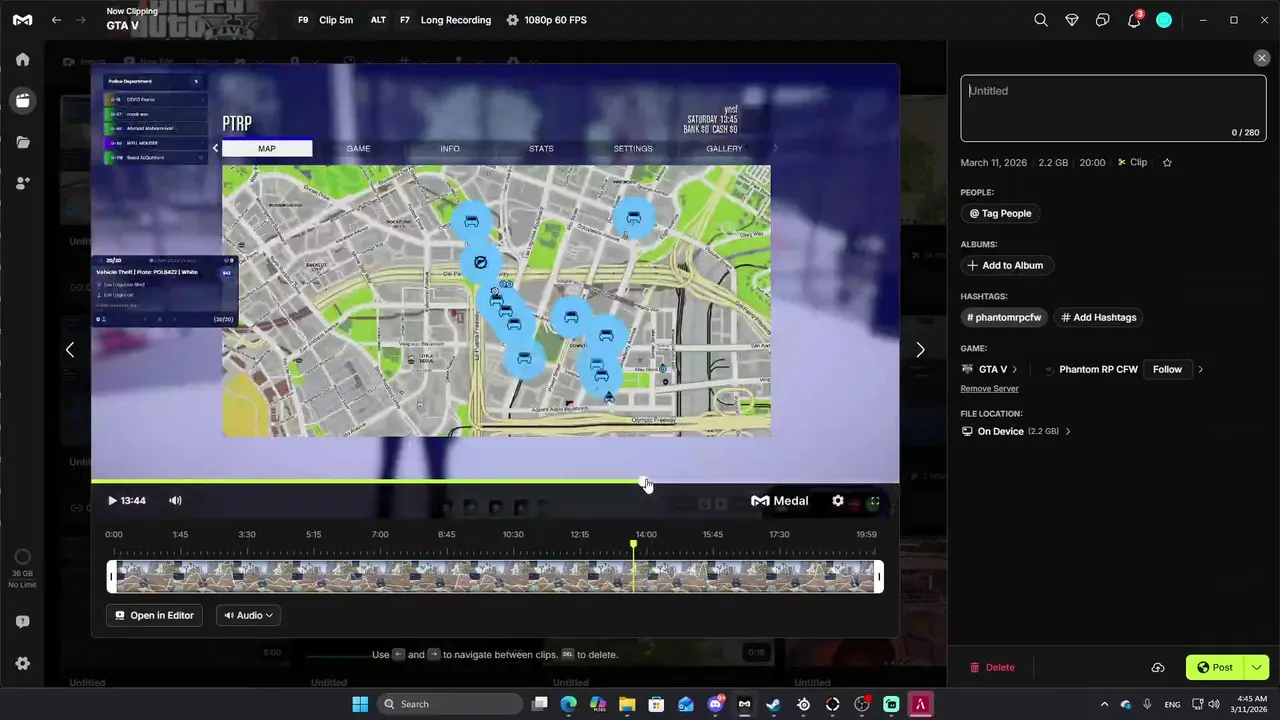Open Discord from the taskbar
Screen dimensions: 1280x720
click(x=715, y=704)
